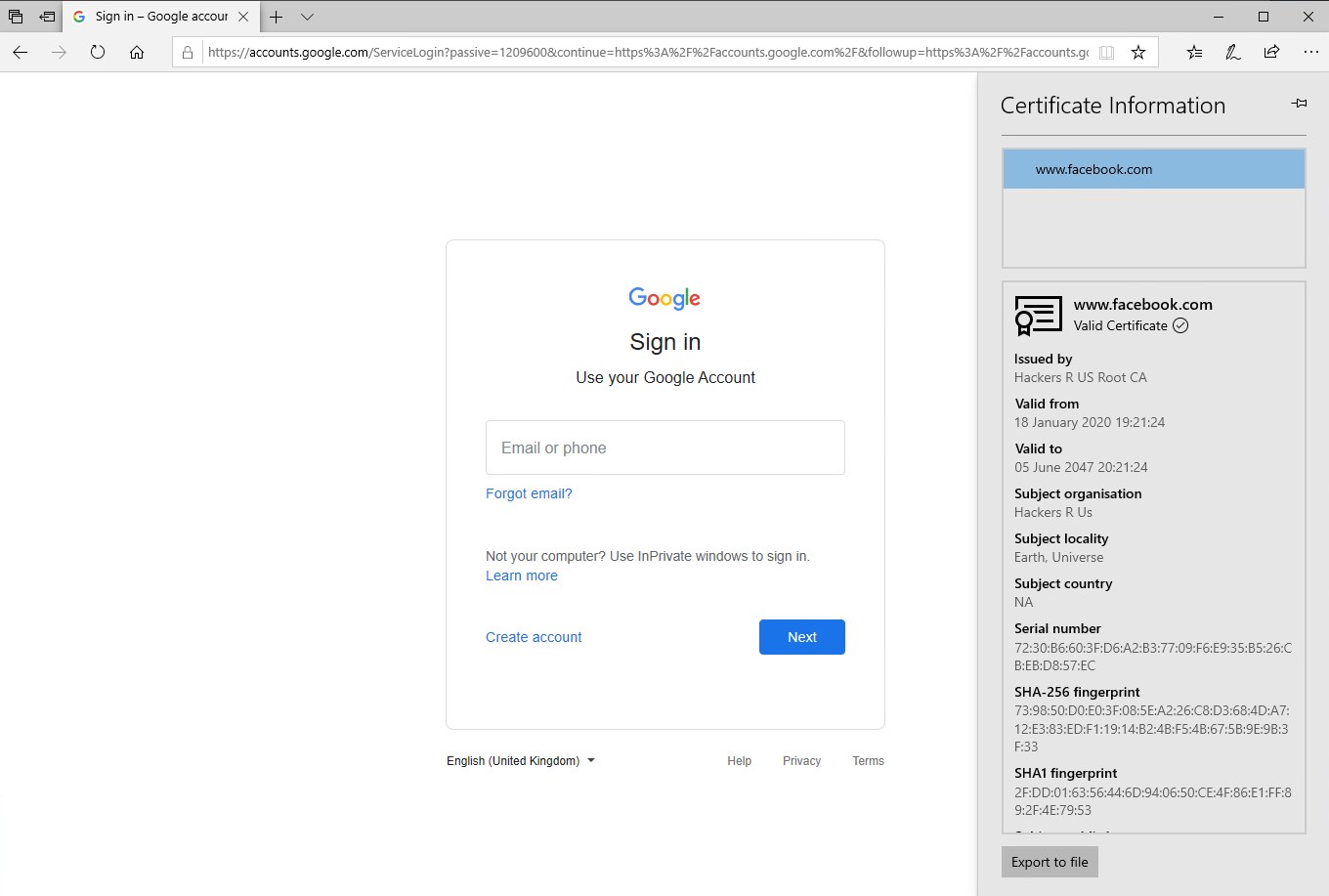Go forward with the arrow button

(59, 52)
